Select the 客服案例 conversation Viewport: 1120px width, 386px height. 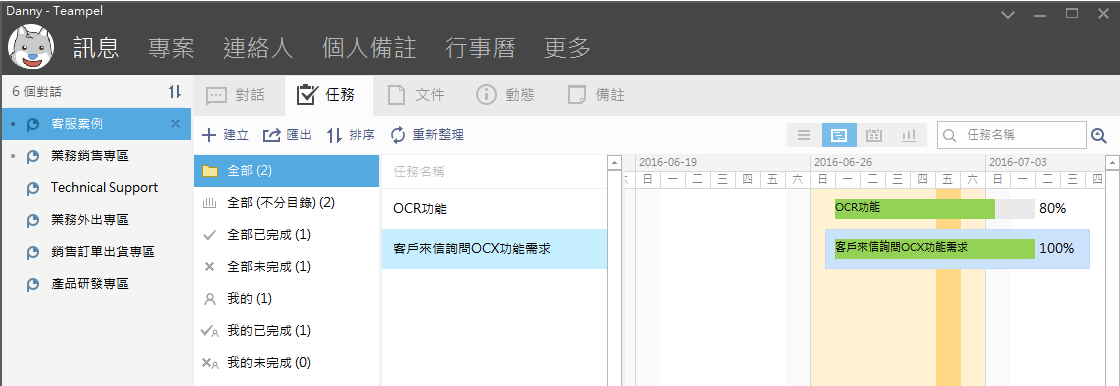coord(96,124)
